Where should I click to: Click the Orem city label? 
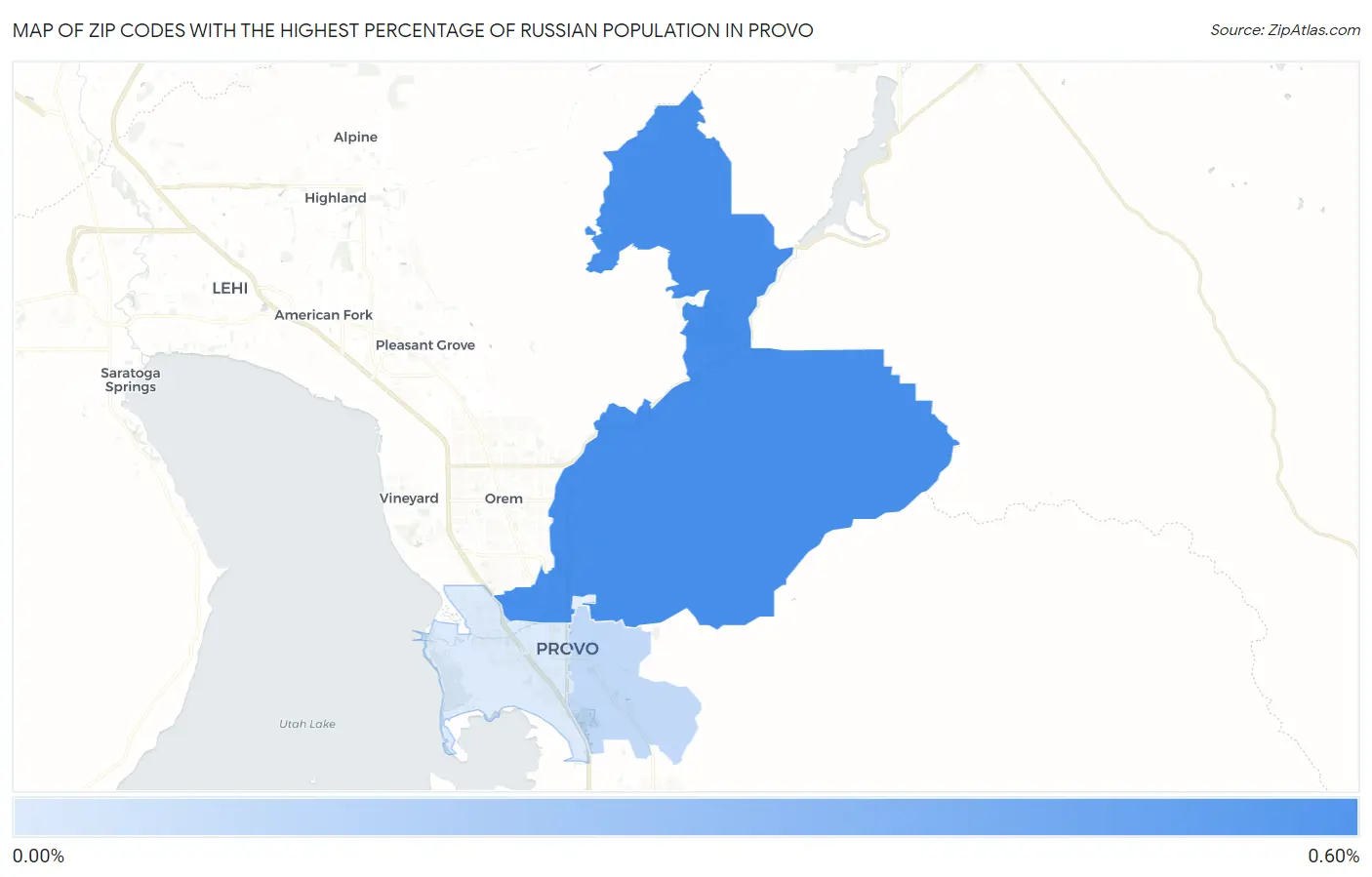[x=504, y=498]
